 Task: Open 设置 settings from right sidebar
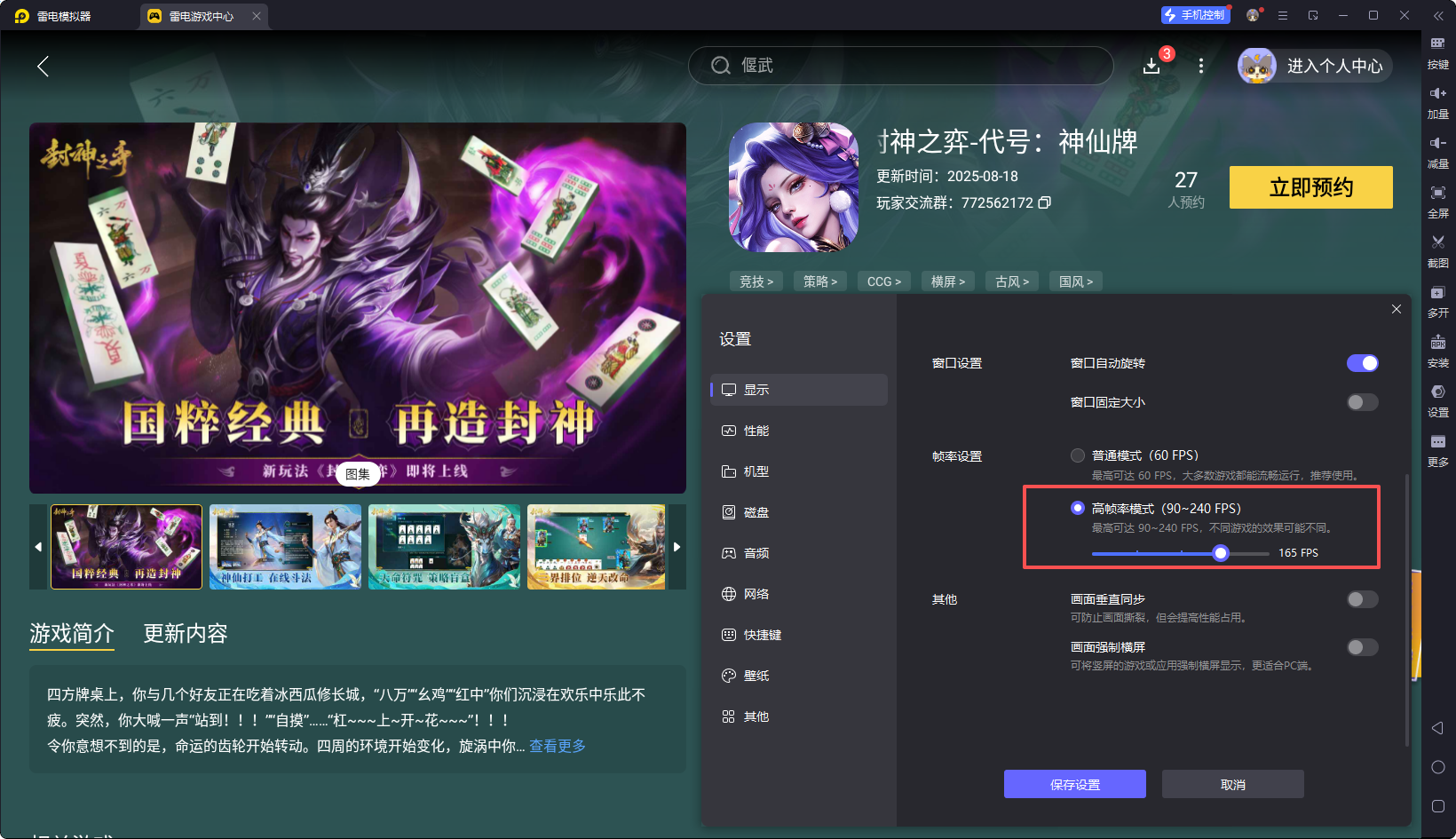pos(1438,400)
